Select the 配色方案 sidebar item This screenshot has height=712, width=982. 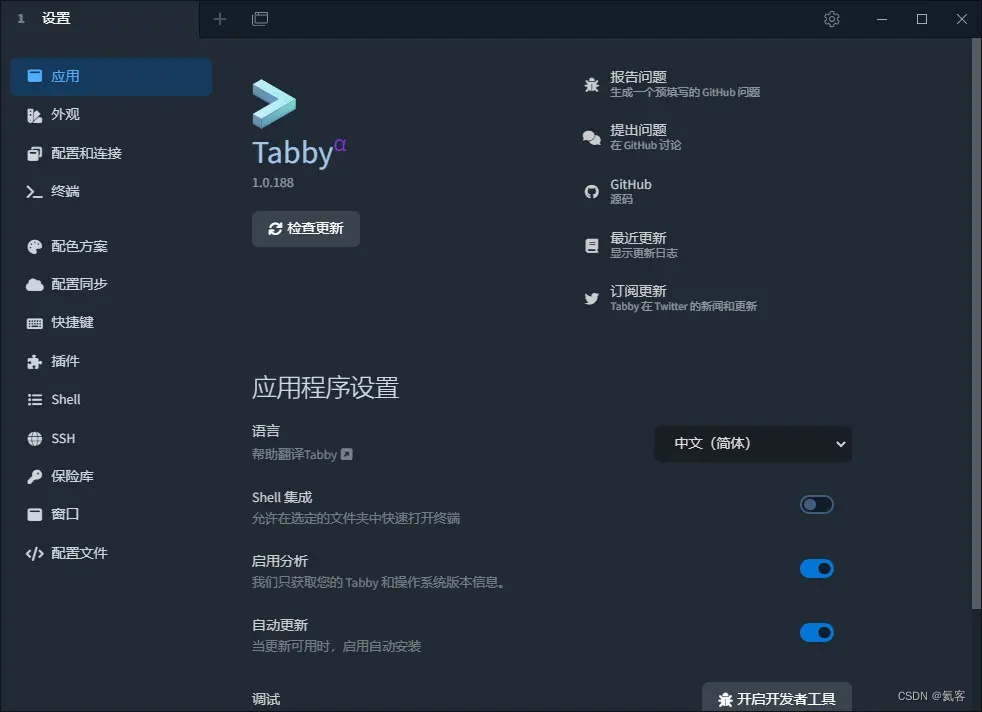point(111,247)
